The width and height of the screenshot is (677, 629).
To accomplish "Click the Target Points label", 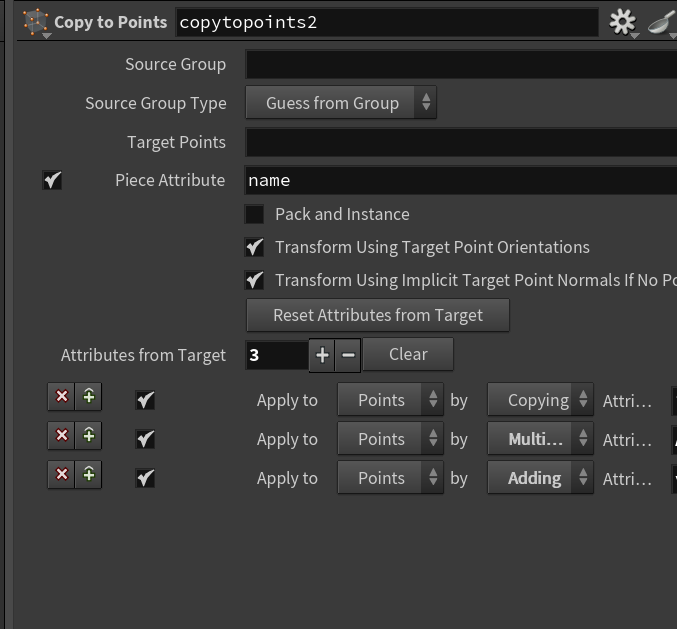I will pyautogui.click(x=176, y=142).
